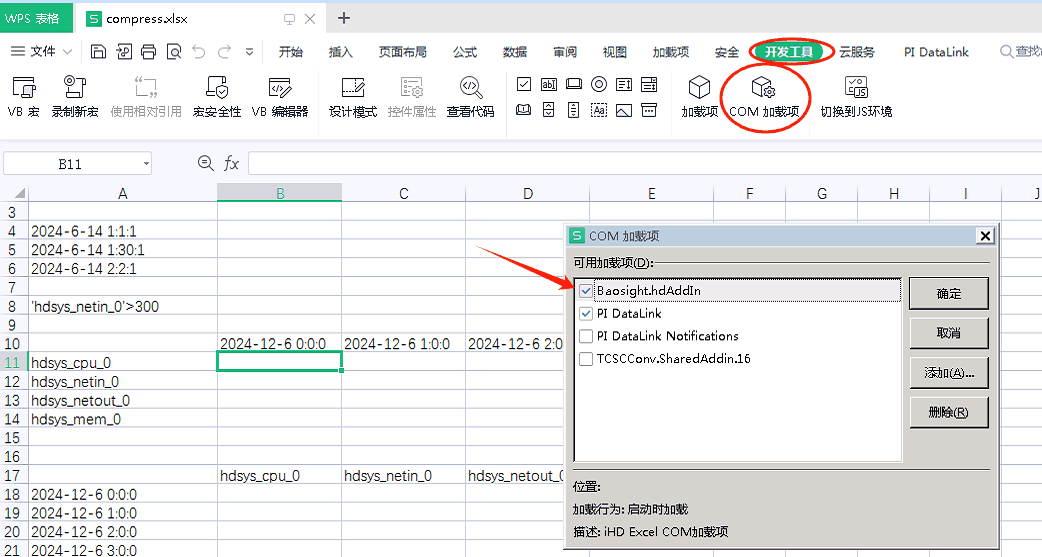The image size is (1042, 557).
Task: Click the fx insert function icon
Action: click(231, 163)
